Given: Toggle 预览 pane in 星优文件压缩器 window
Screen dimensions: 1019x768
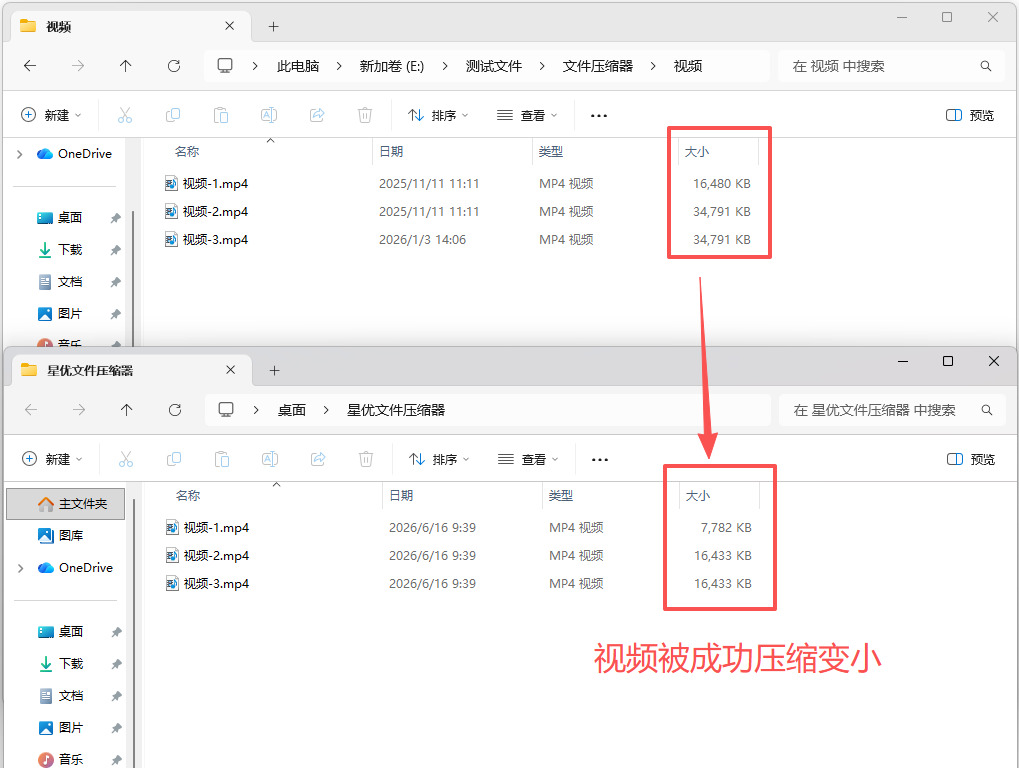Looking at the screenshot, I should (971, 459).
